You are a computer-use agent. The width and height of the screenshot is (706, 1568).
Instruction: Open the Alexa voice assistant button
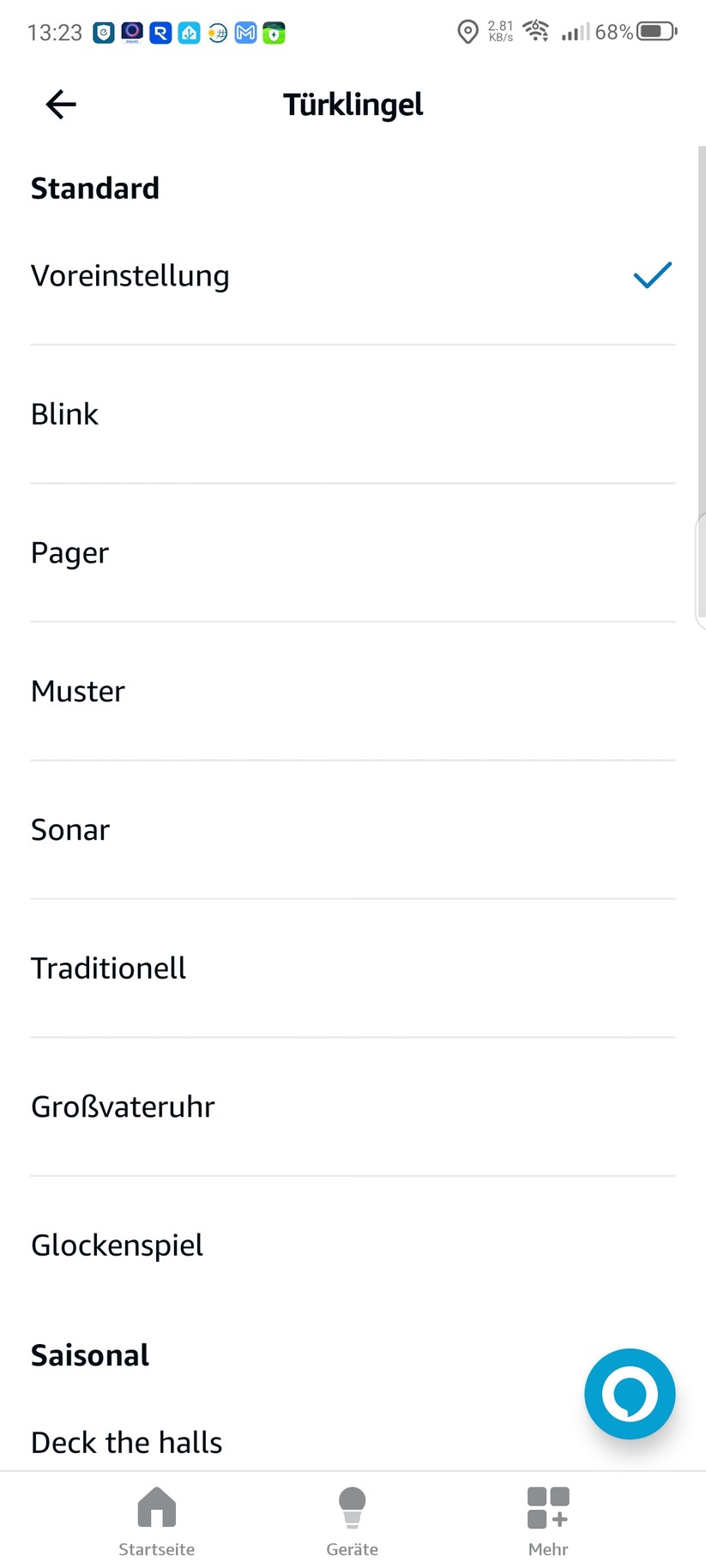630,1393
